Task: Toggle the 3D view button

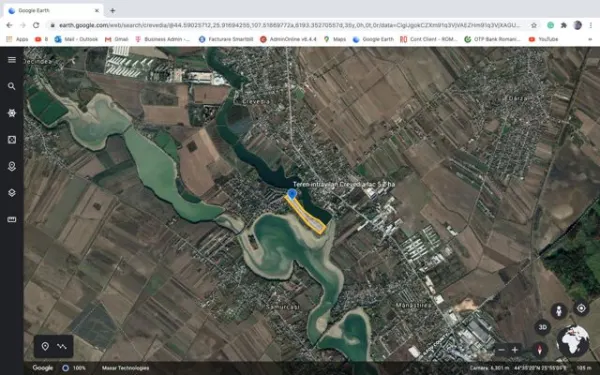Action: coord(543,327)
